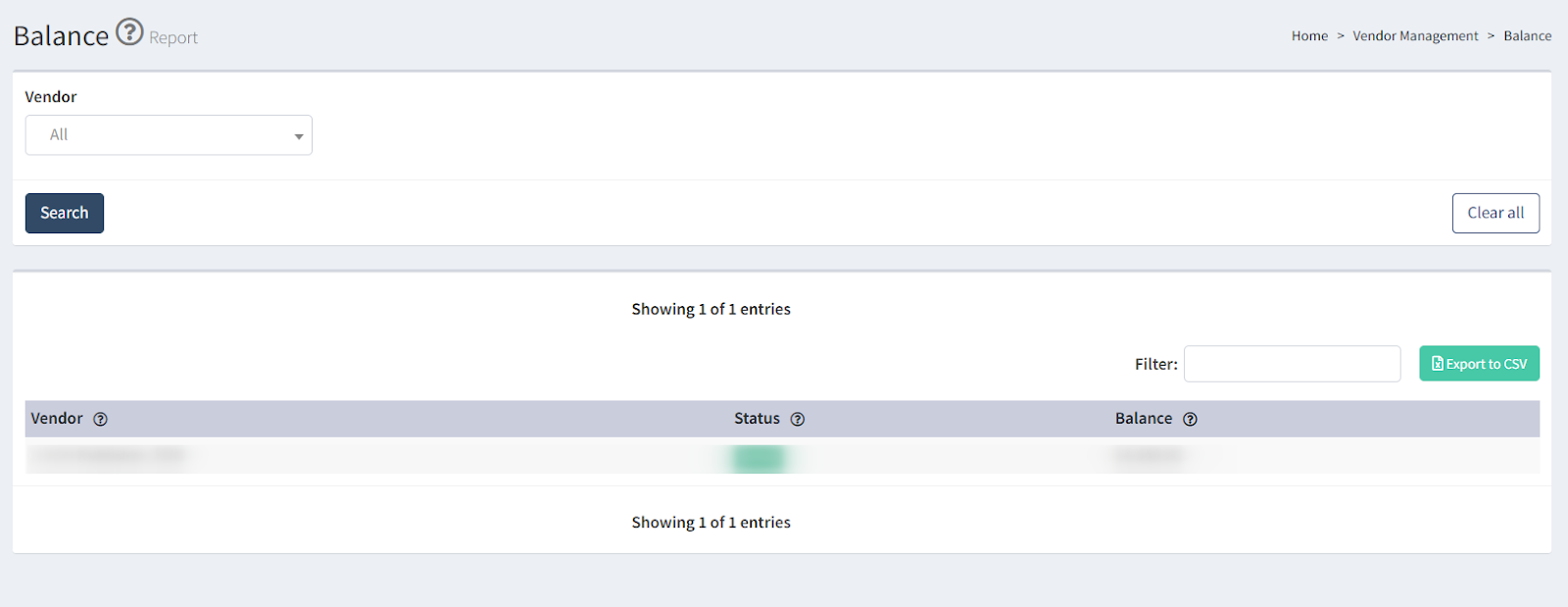The height and width of the screenshot is (607, 1568).
Task: Click Export to CSV button
Action: pos(1479,364)
